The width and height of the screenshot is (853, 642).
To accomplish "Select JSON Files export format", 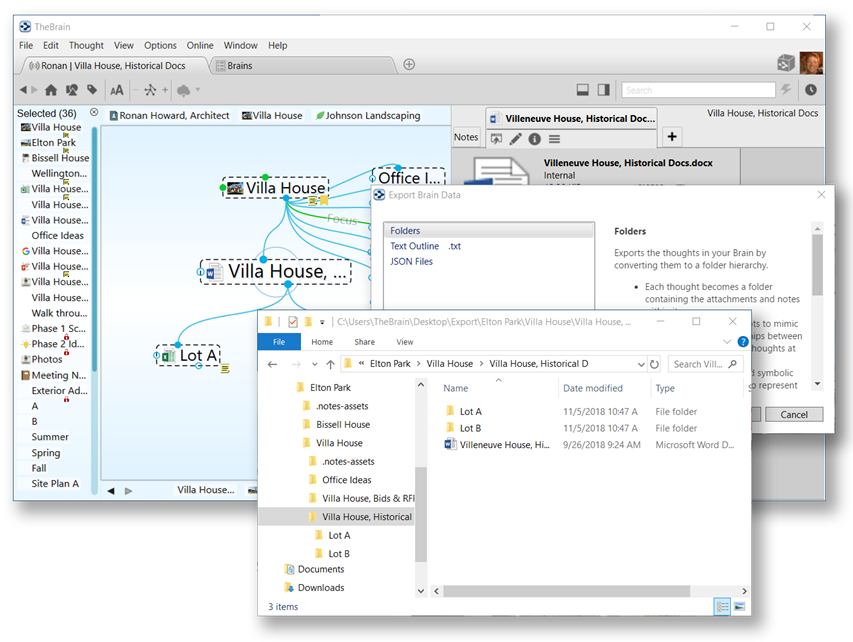I will tap(411, 262).
